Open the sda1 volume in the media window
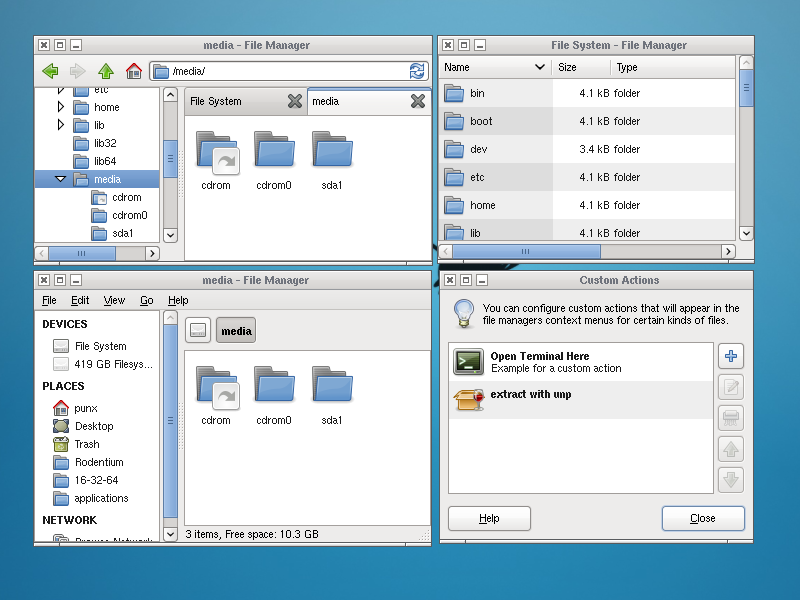The image size is (800, 600). coord(332,153)
